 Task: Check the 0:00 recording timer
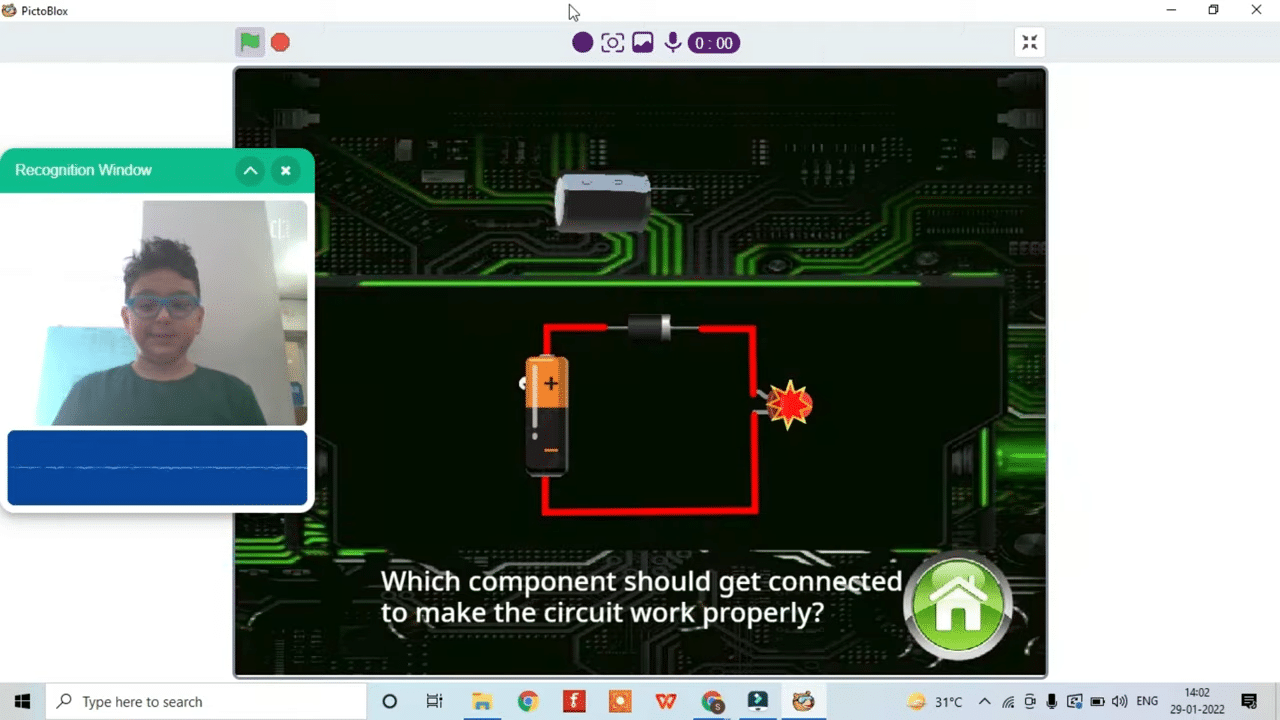tap(713, 42)
